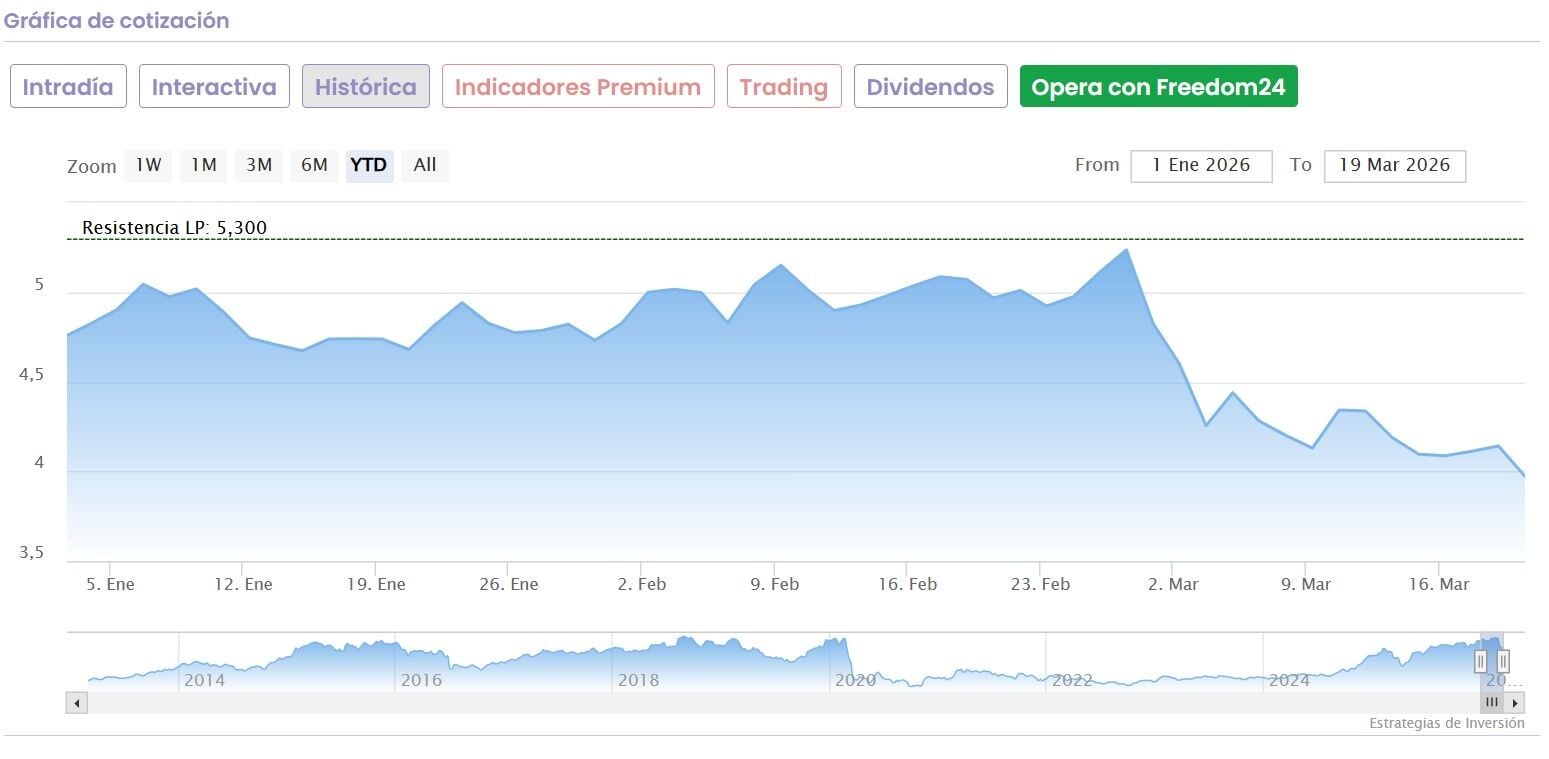Screen dimensions: 1549x759
Task: Set zoom to 3M
Action: pos(259,166)
